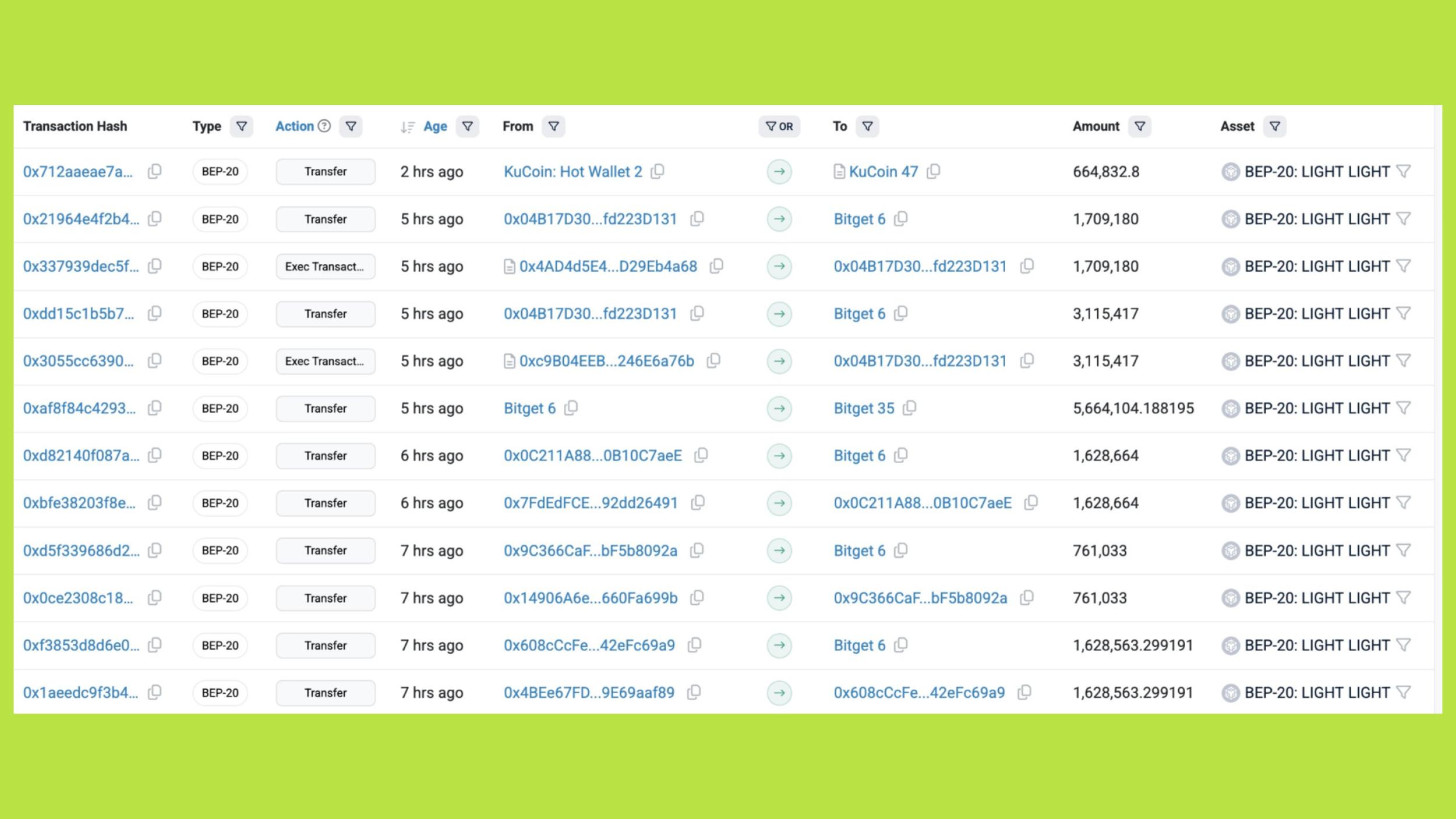1456x819 pixels.
Task: Click the Age column header
Action: coord(435,126)
